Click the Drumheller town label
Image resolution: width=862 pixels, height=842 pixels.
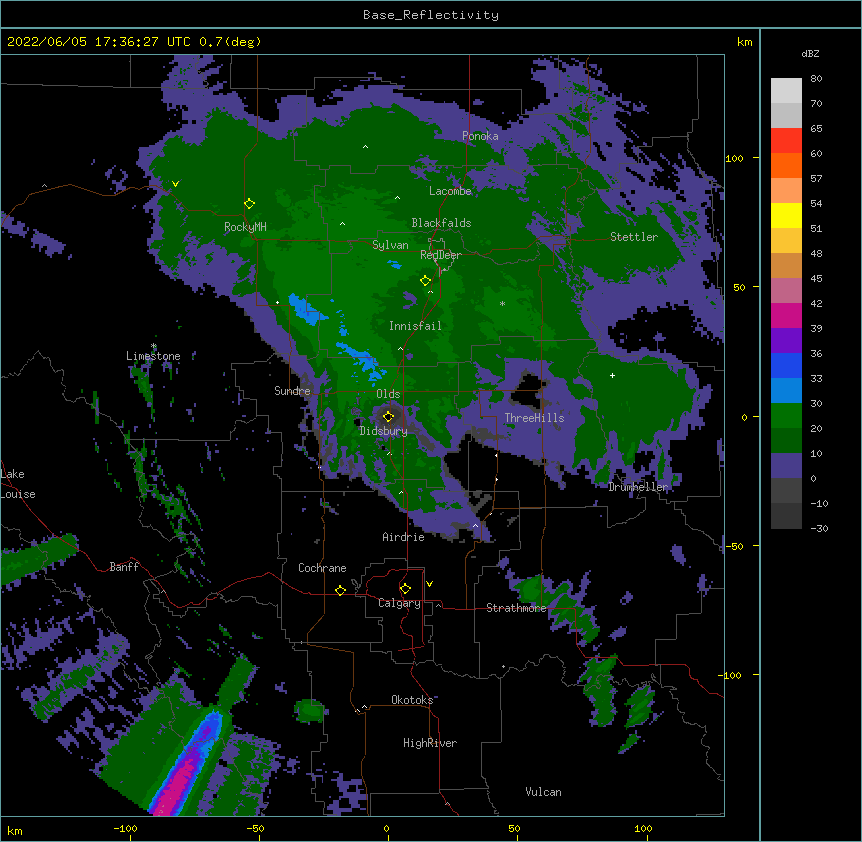click(638, 487)
